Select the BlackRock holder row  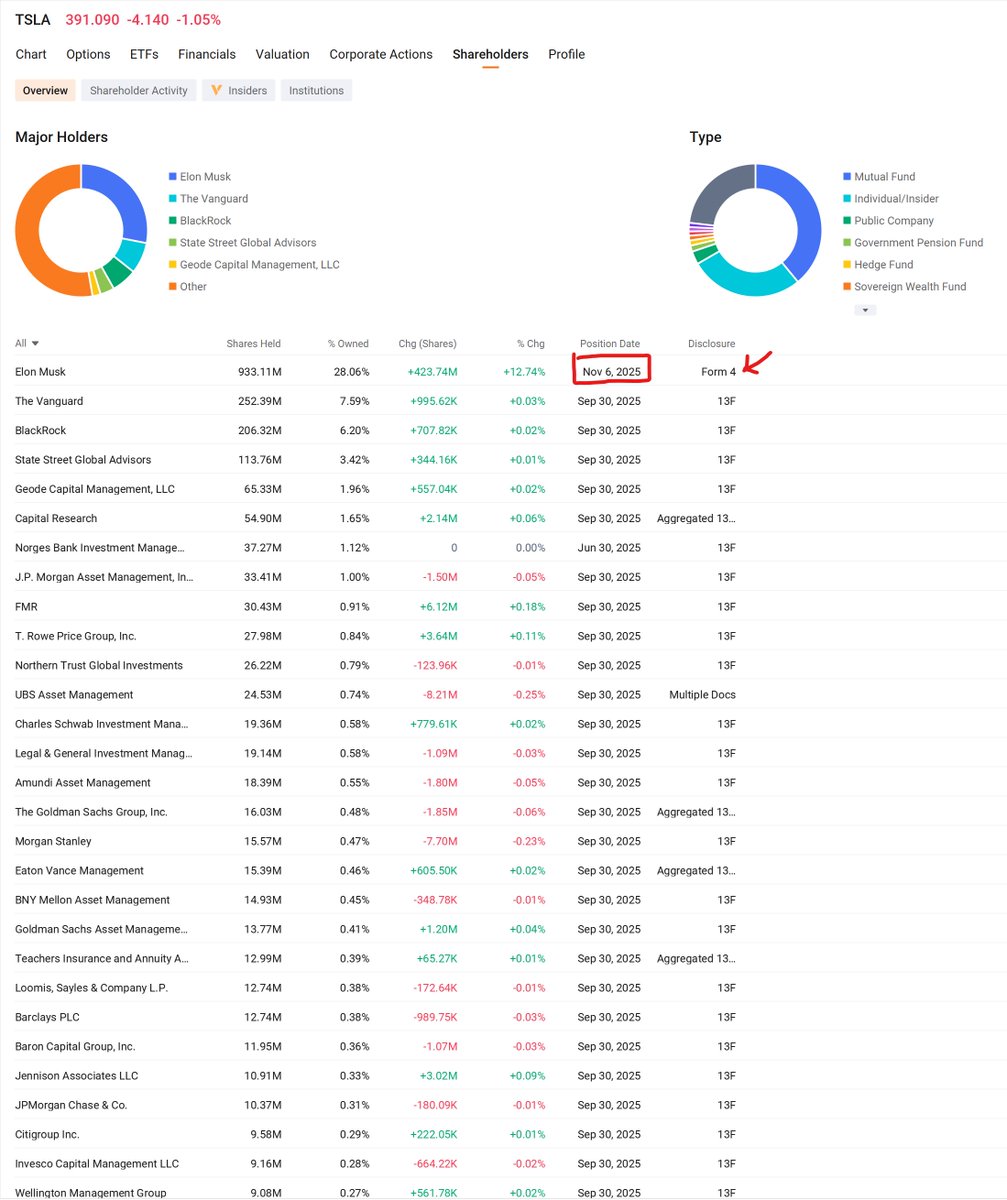click(x=503, y=430)
